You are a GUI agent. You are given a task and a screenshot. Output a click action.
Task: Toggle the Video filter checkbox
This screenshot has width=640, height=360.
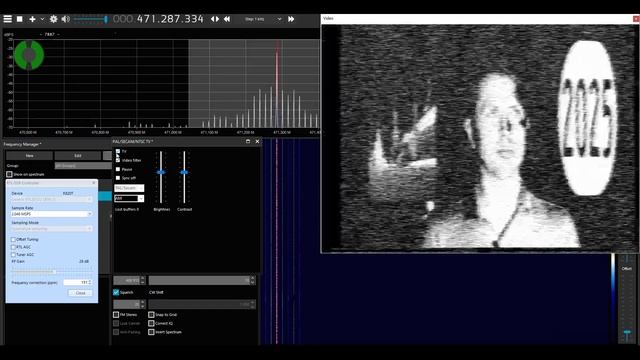[x=118, y=160]
